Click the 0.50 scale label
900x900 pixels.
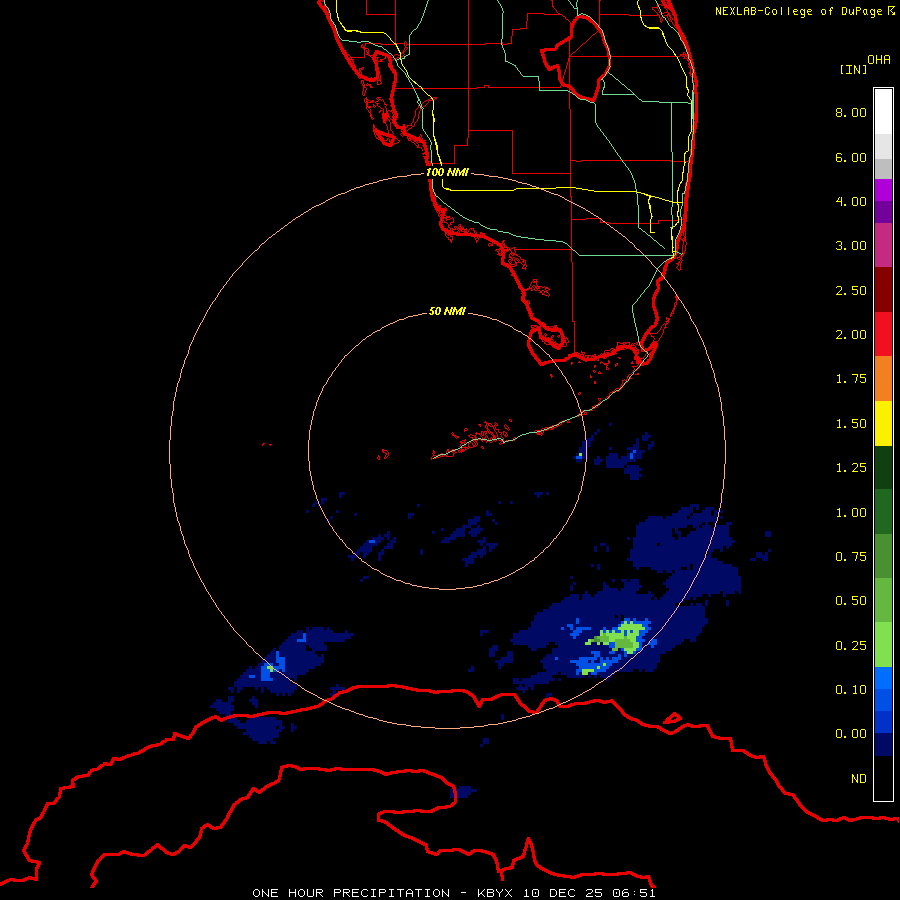tap(851, 601)
